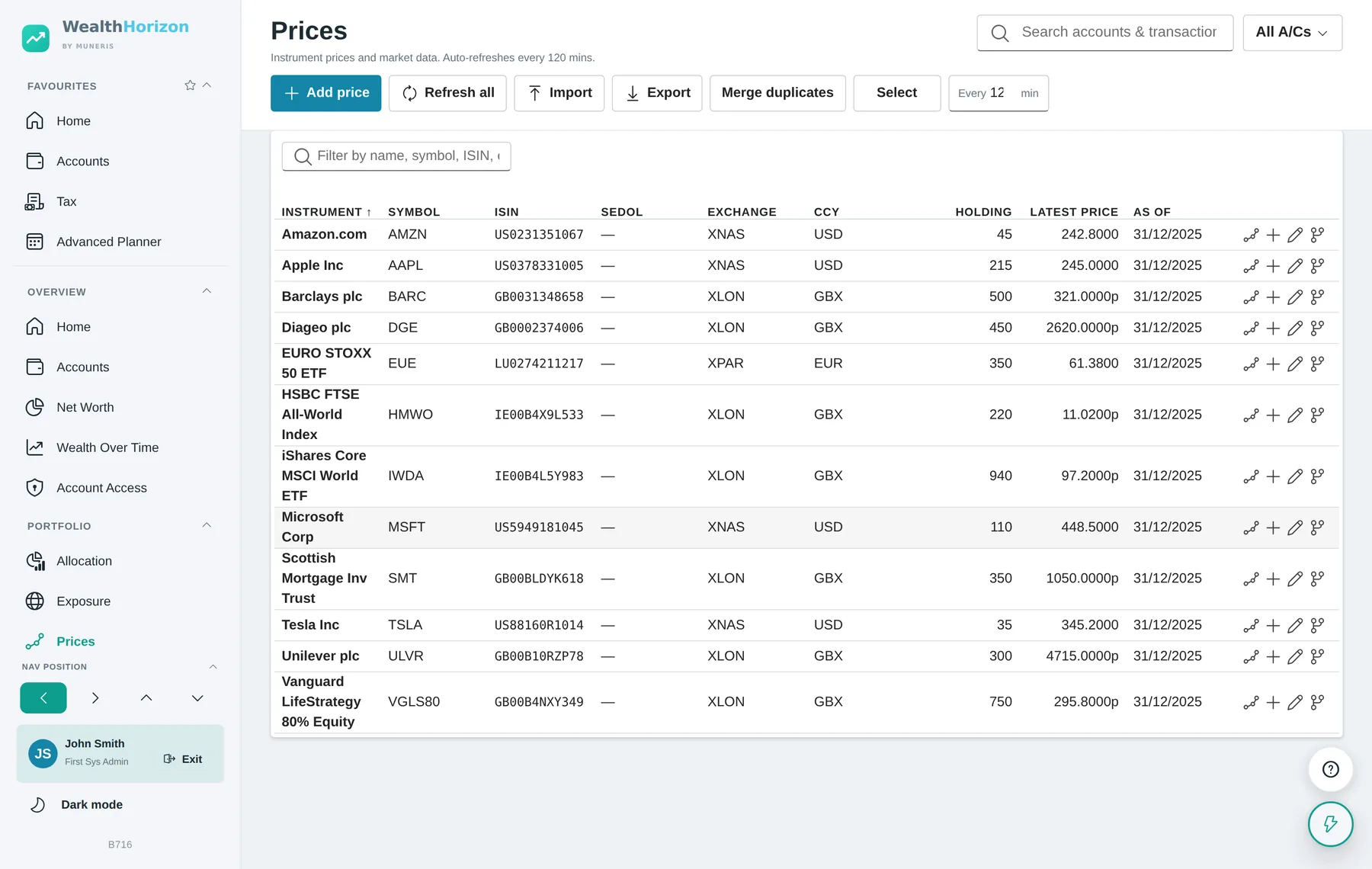
Task: Click the Select button
Action: click(x=896, y=93)
